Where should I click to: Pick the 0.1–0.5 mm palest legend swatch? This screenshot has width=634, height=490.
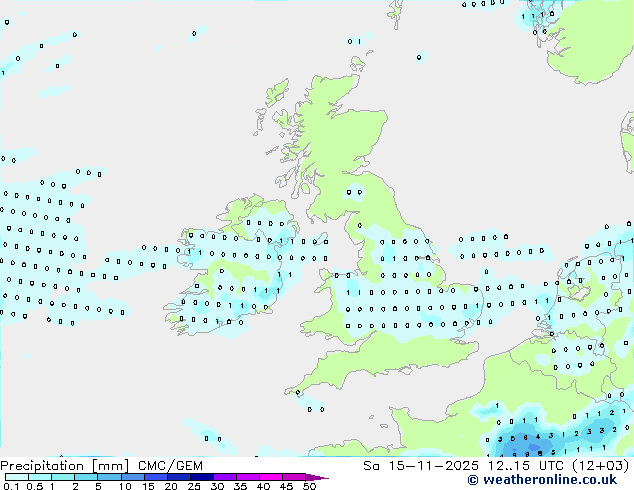[17, 477]
